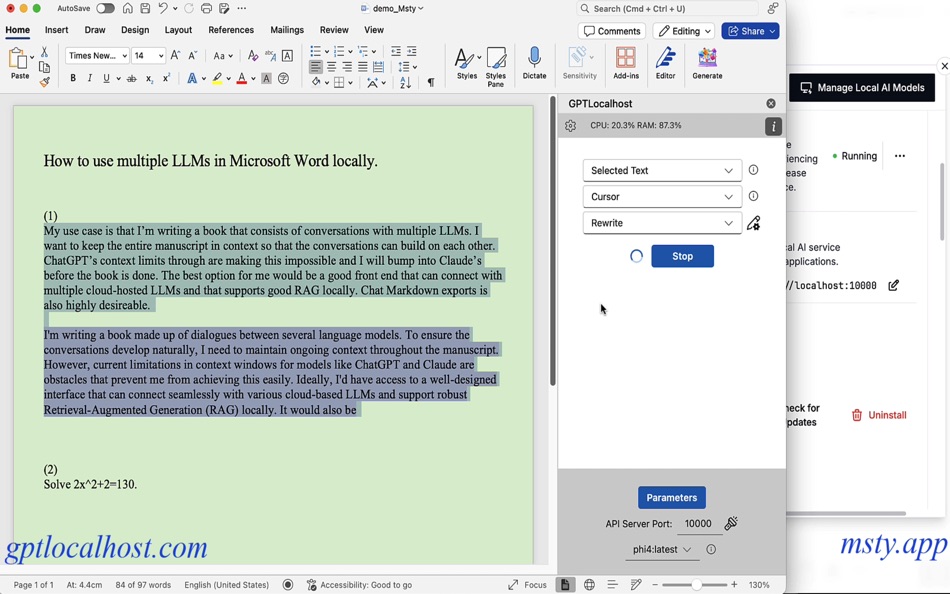Sort text with A-Z icon
Image resolution: width=950 pixels, height=594 pixels.
point(405,82)
